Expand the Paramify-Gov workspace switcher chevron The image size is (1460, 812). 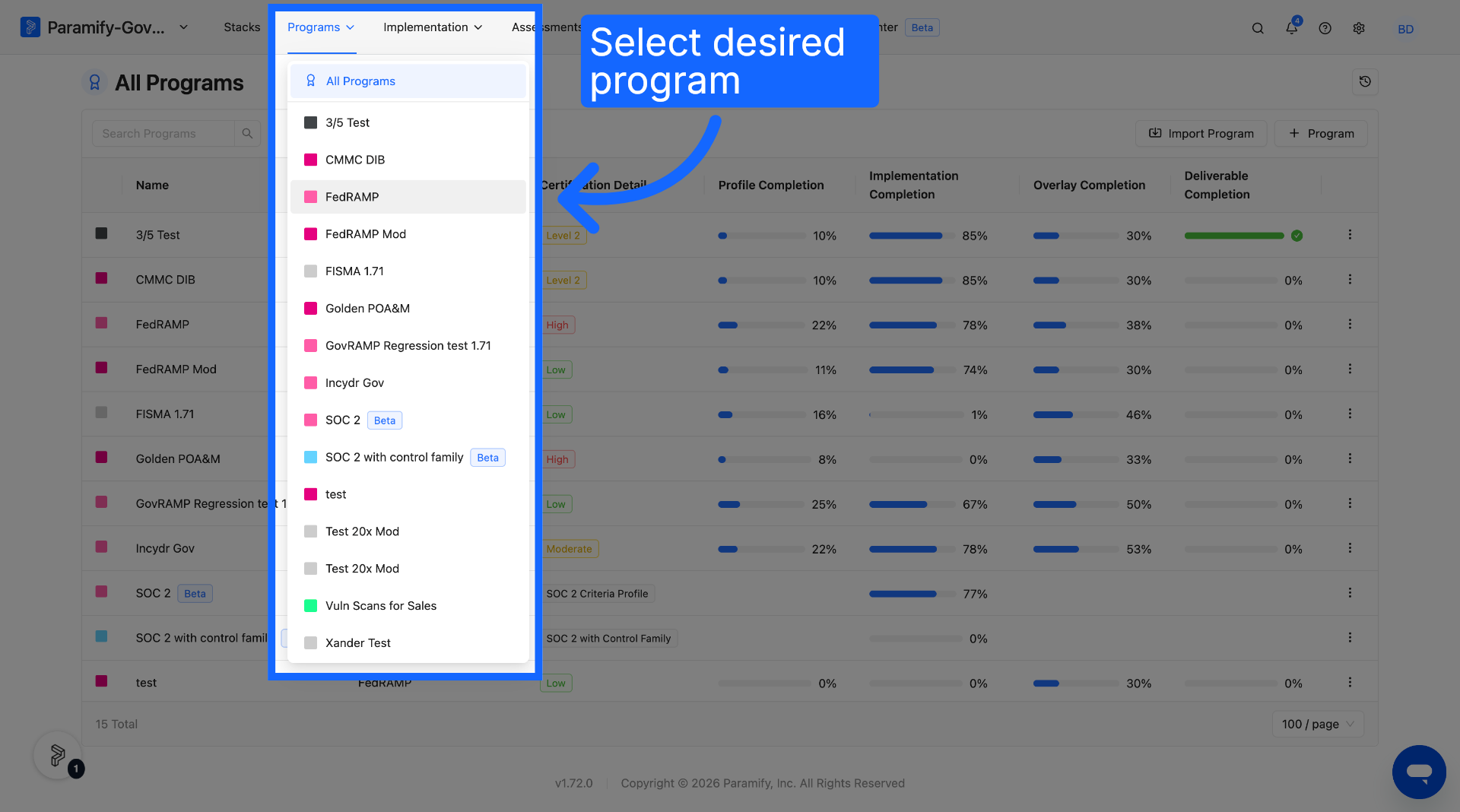[x=183, y=27]
